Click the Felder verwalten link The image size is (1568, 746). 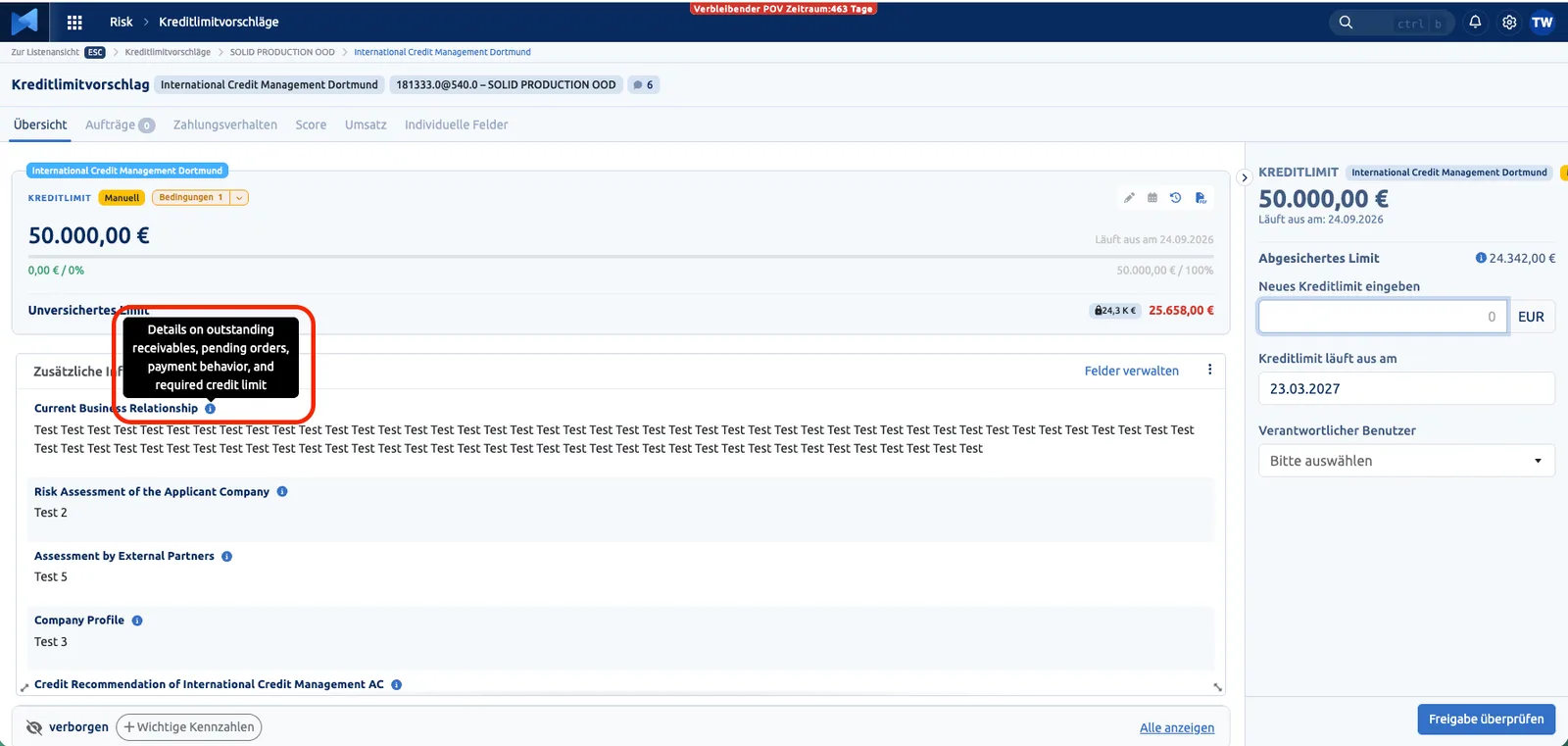point(1131,371)
